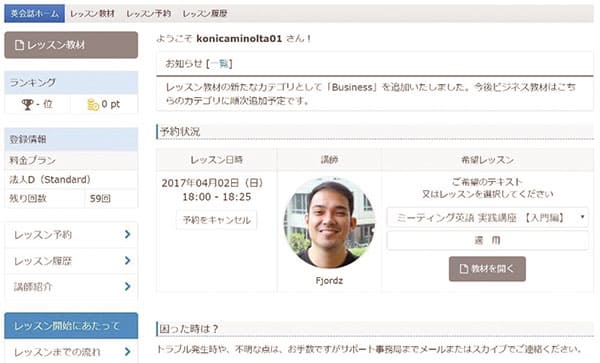Viewport: 600px width, 363px height.
Task: Click the chevron beside 講師紹介
Action: (128, 286)
